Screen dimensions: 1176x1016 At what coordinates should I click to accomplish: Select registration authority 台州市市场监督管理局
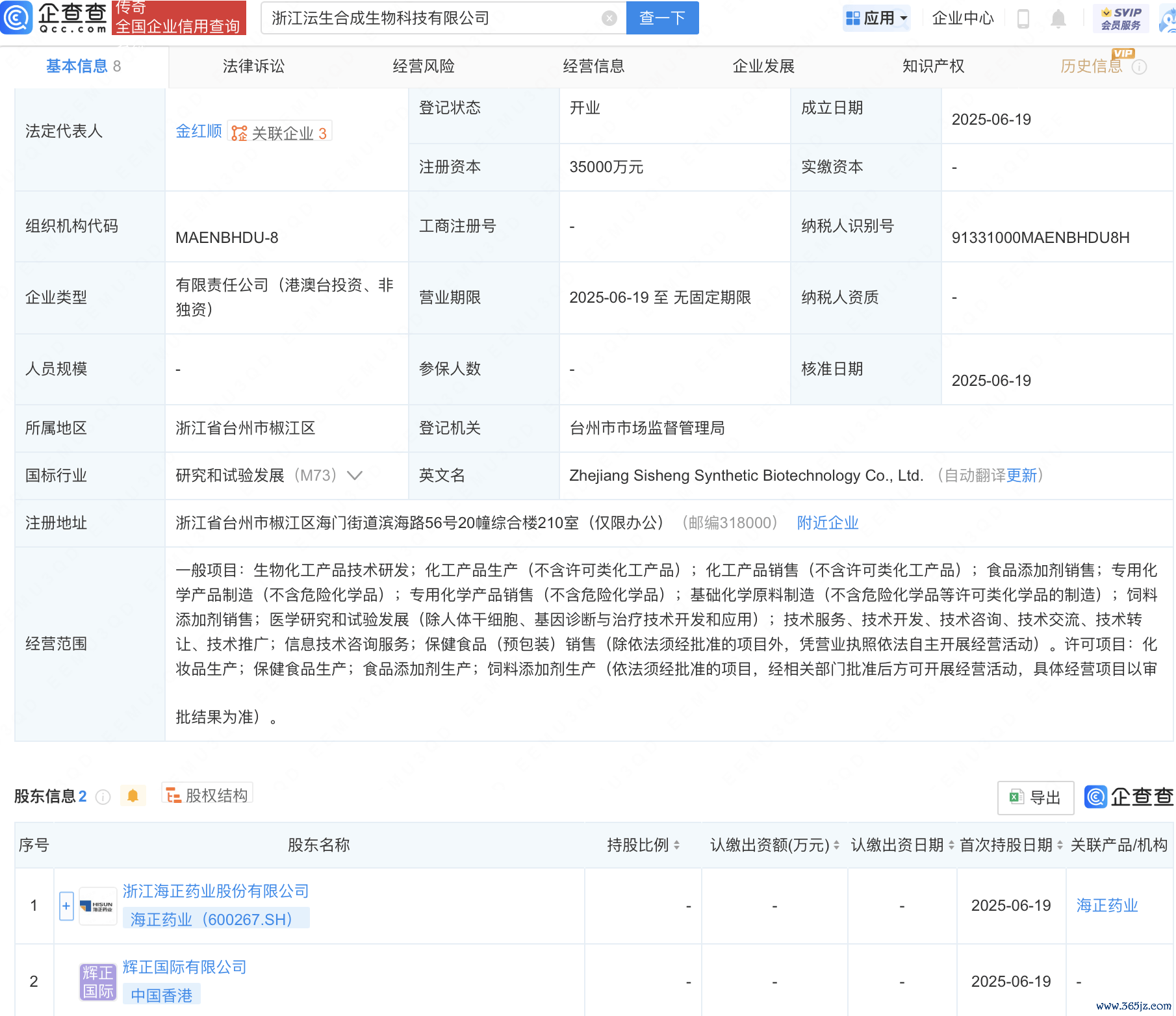point(647,428)
